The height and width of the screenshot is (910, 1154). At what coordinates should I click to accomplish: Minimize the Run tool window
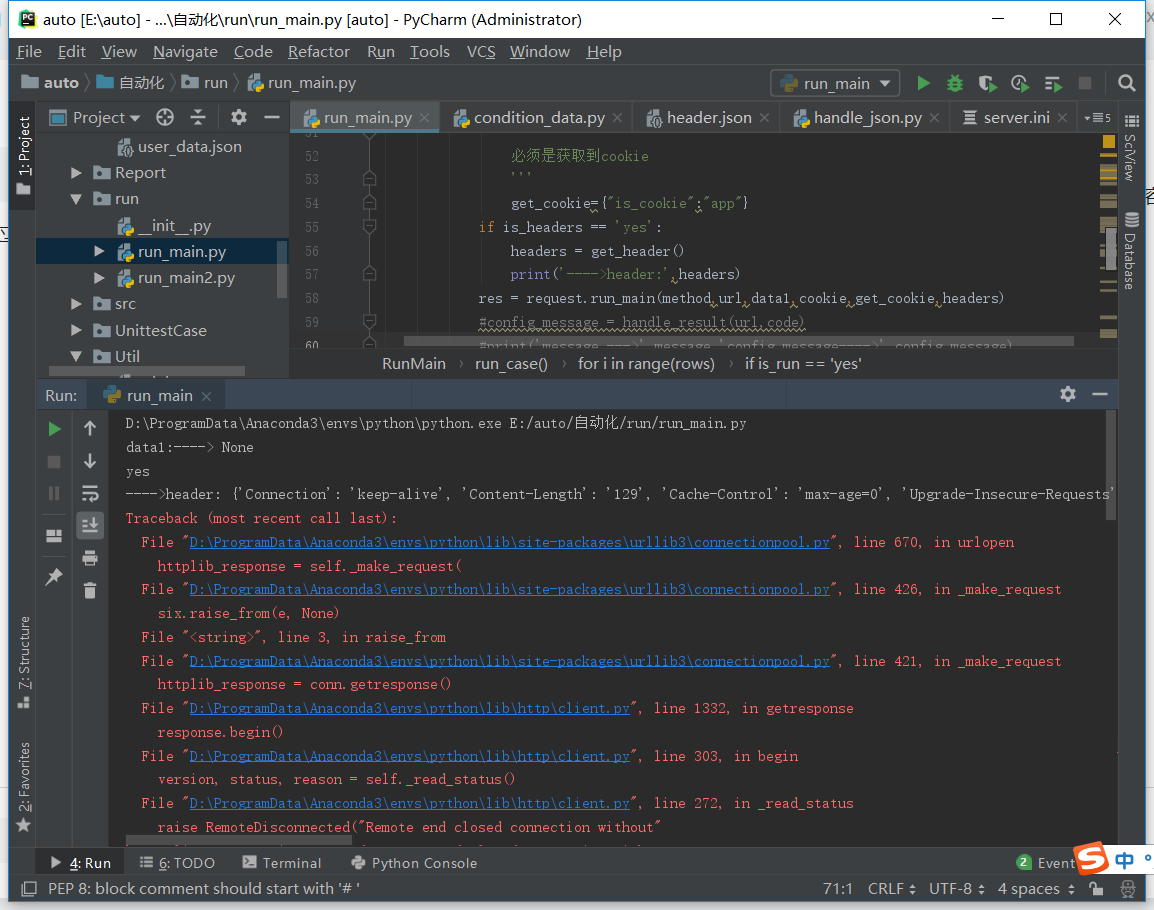tap(1100, 395)
